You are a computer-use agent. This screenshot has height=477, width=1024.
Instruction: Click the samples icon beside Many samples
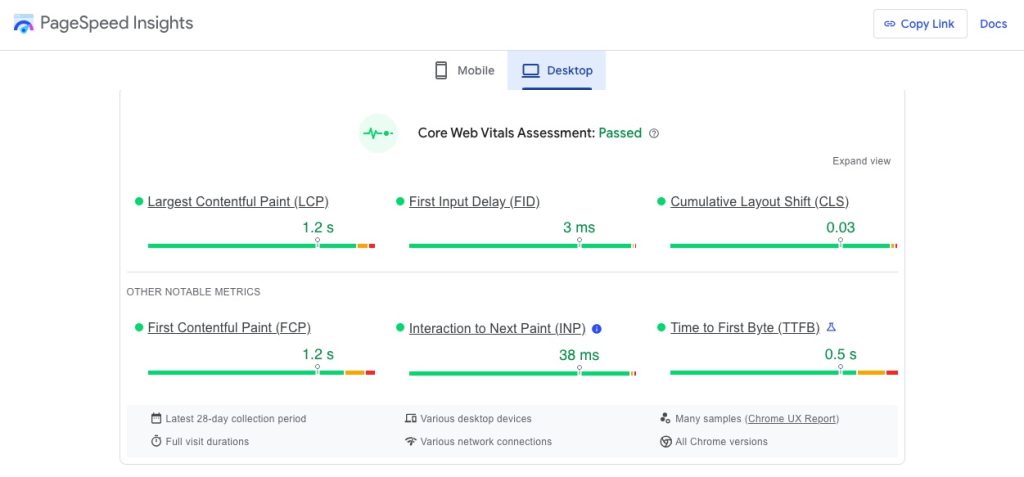pyautogui.click(x=665, y=418)
